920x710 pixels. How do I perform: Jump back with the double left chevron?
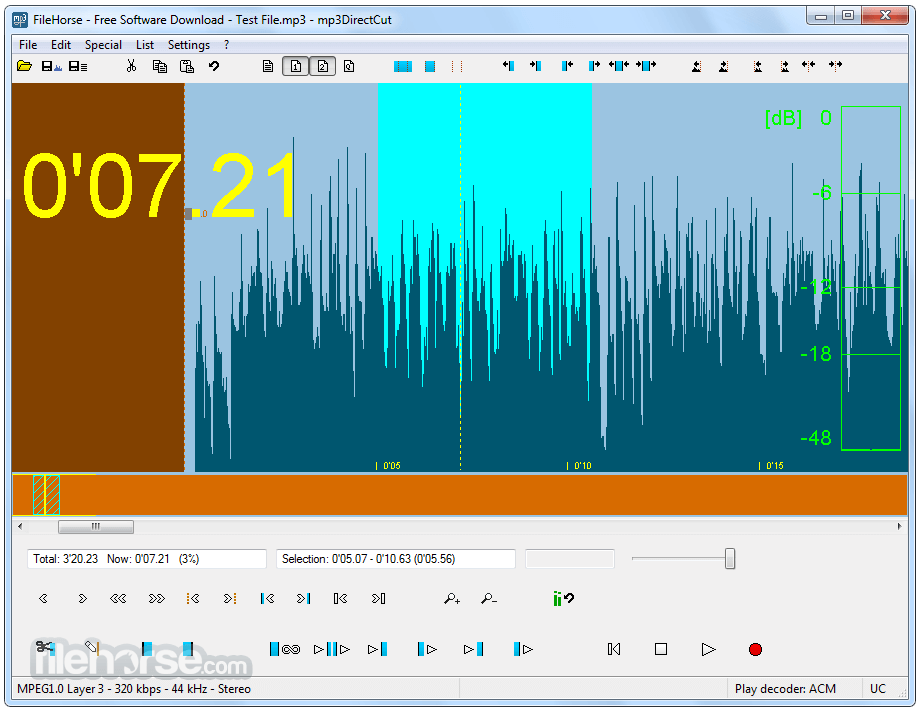118,599
